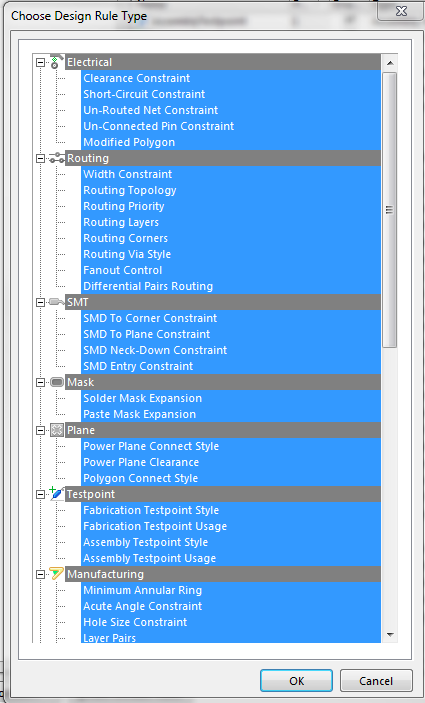Click the Manufacturing category icon
The width and height of the screenshot is (425, 703).
coord(56,573)
